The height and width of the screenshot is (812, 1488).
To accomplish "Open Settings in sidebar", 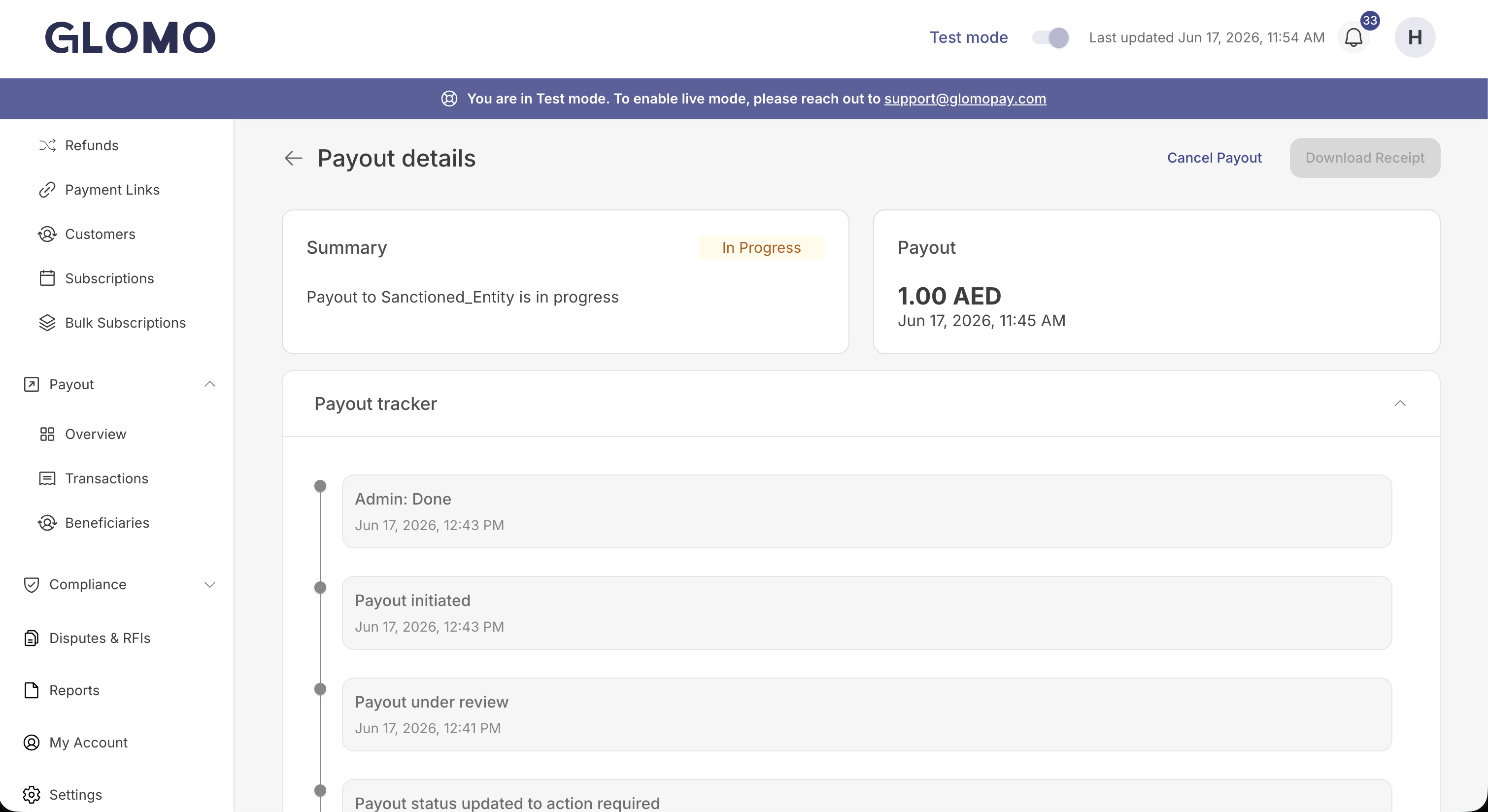I will tap(76, 795).
